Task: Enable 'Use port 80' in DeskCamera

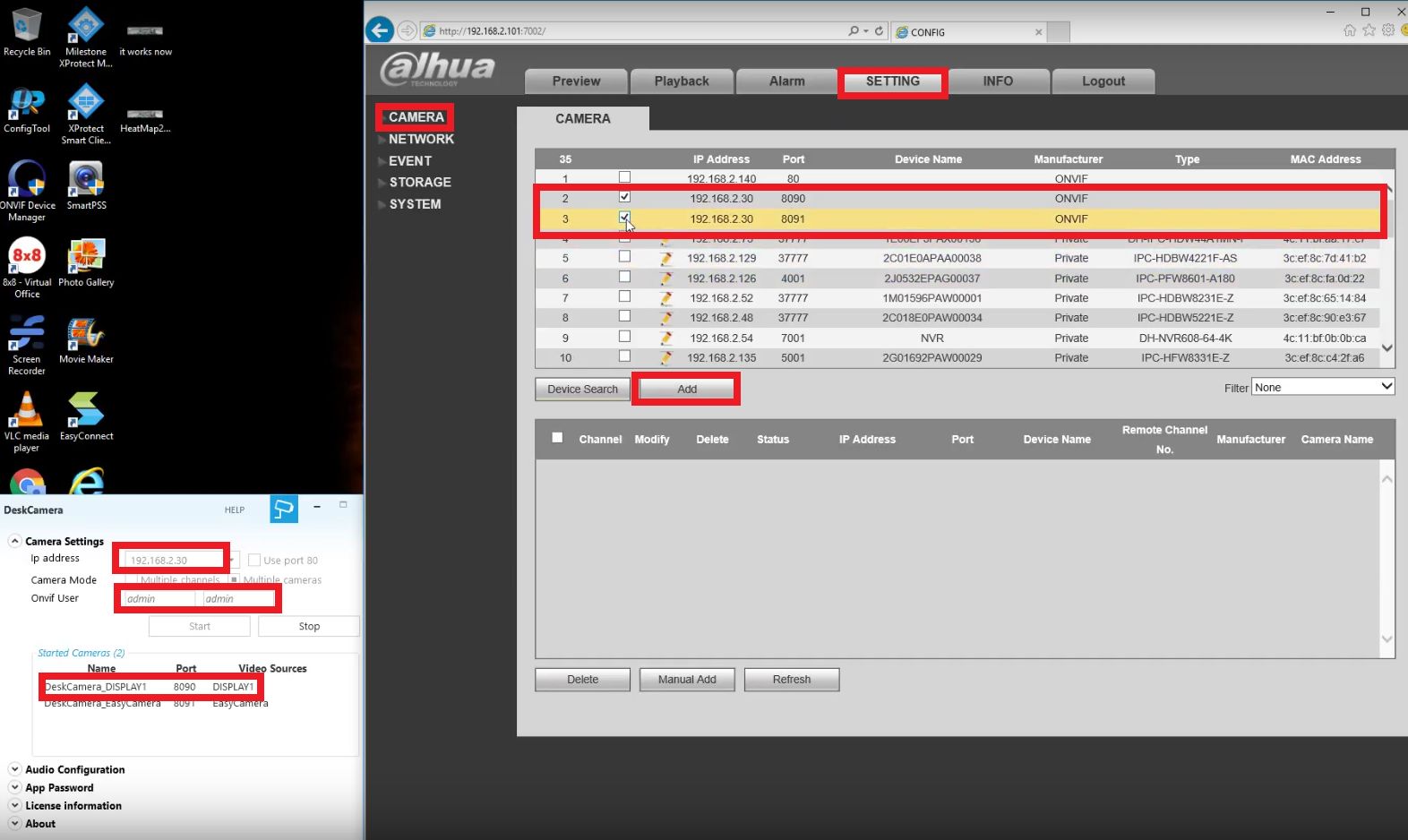Action: 254,561
